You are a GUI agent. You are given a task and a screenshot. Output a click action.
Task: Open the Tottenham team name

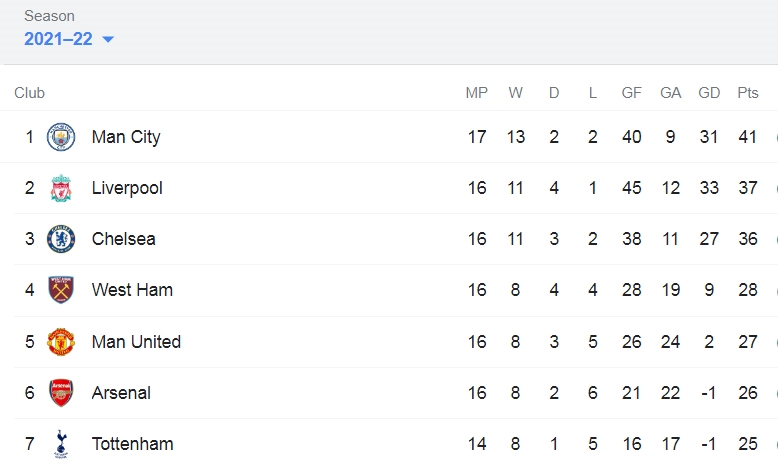pos(132,444)
